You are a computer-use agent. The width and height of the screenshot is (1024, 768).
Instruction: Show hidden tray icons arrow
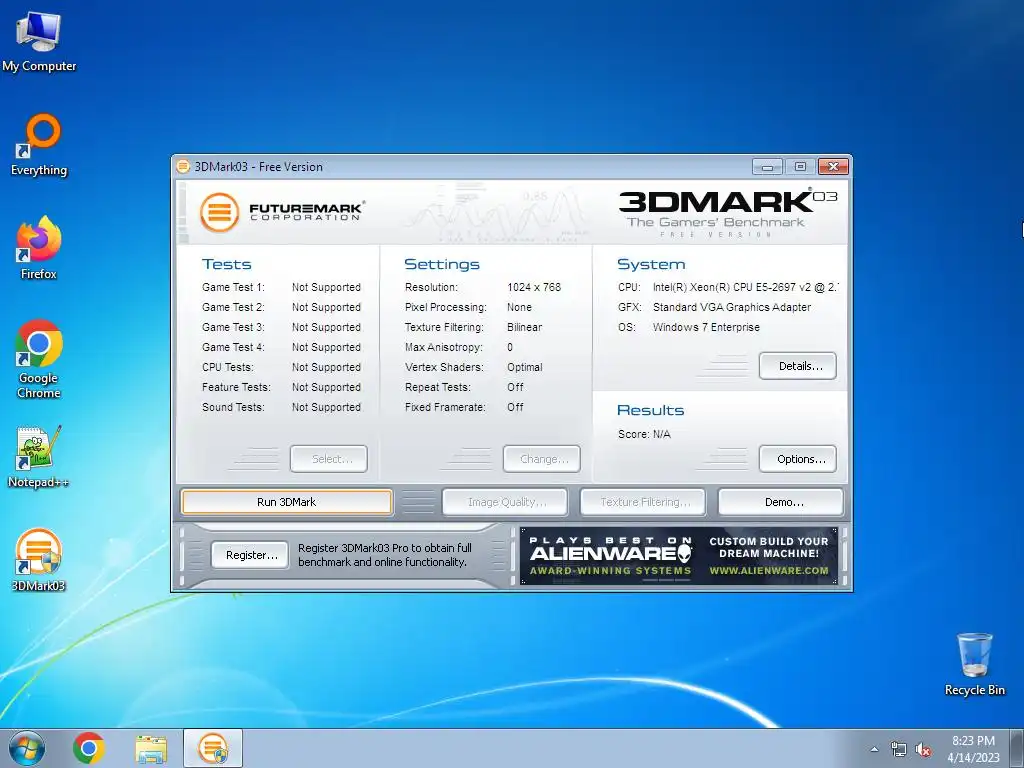pyautogui.click(x=874, y=749)
